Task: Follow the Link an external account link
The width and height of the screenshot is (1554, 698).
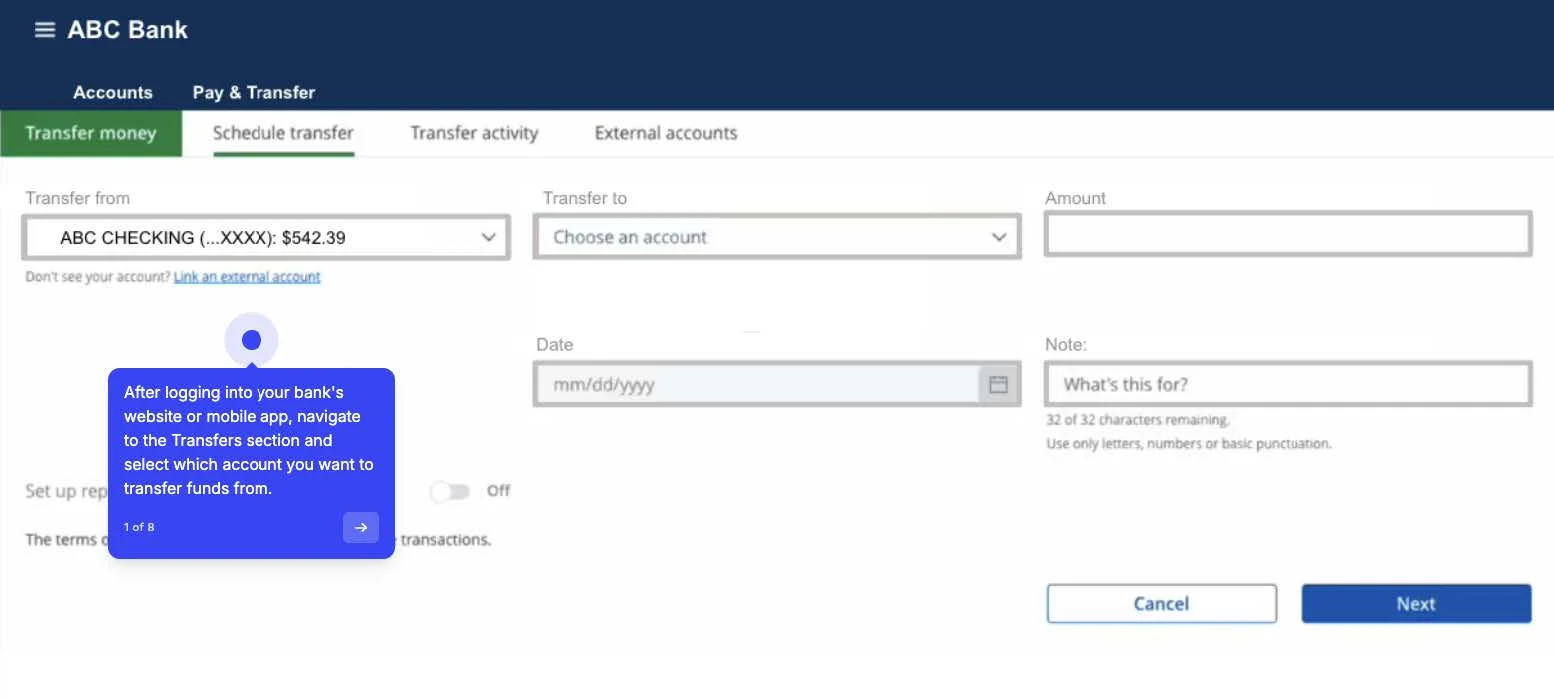Action: [247, 277]
